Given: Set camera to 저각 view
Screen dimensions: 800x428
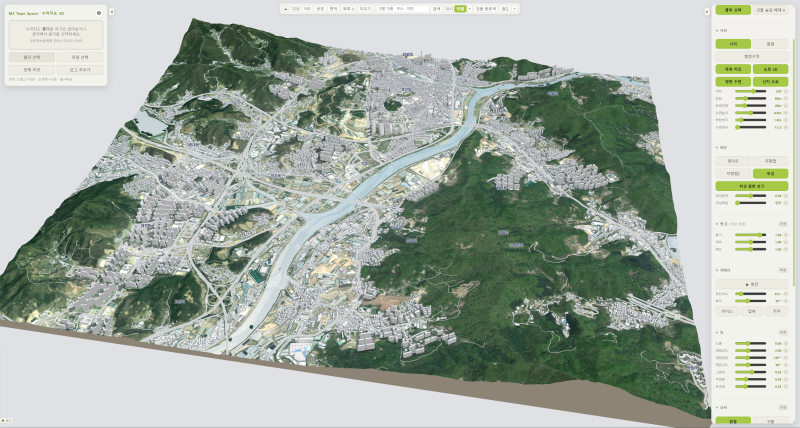Looking at the screenshot, I should coord(777,311).
